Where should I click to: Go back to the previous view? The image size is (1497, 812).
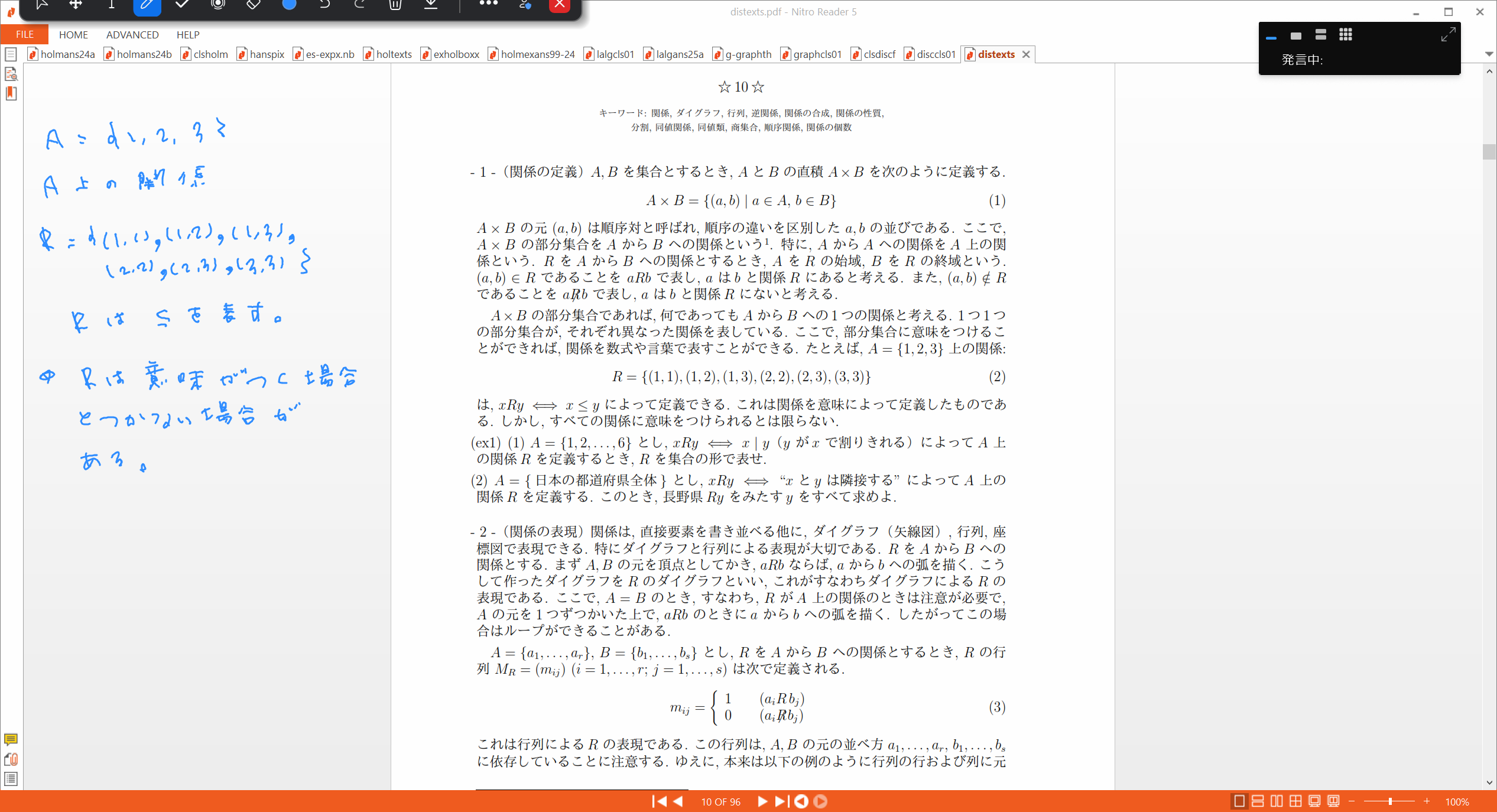801,801
